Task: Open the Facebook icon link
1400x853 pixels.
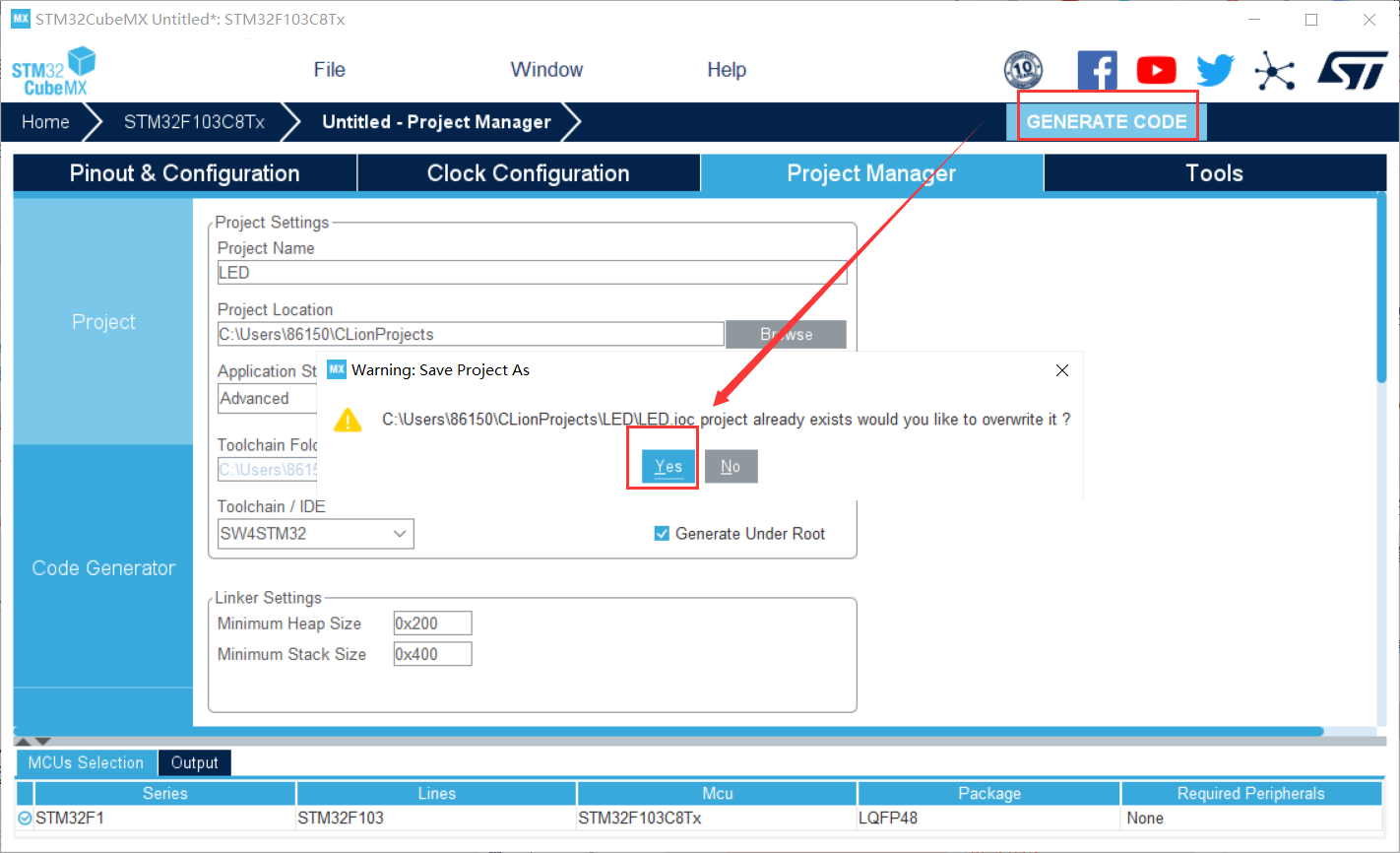Action: [x=1097, y=71]
